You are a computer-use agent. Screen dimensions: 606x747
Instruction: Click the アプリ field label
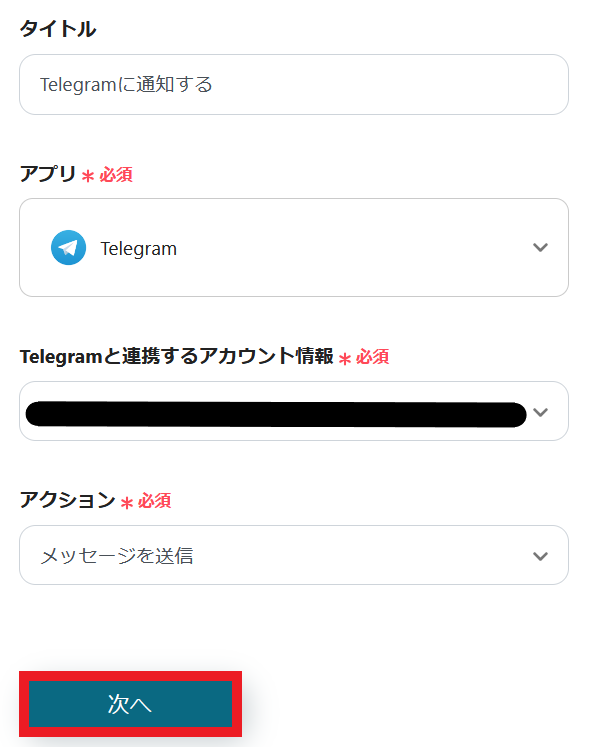[48, 174]
